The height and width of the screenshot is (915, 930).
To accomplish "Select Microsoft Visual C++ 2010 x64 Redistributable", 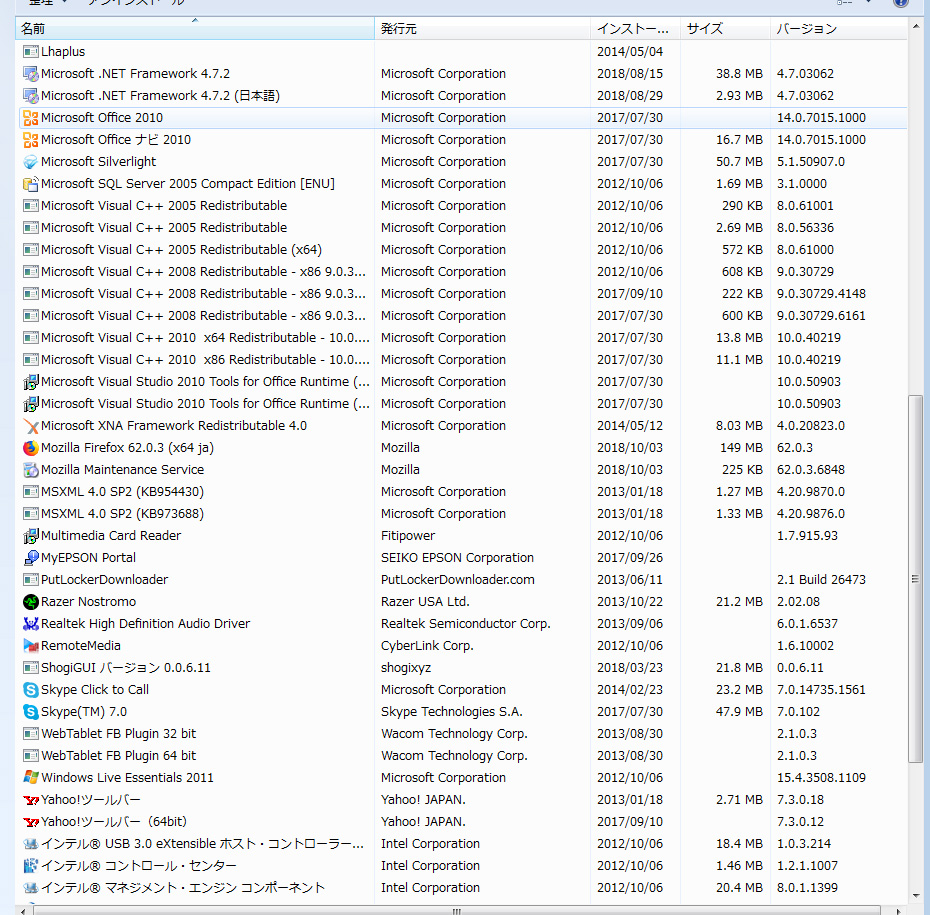I will (461, 337).
